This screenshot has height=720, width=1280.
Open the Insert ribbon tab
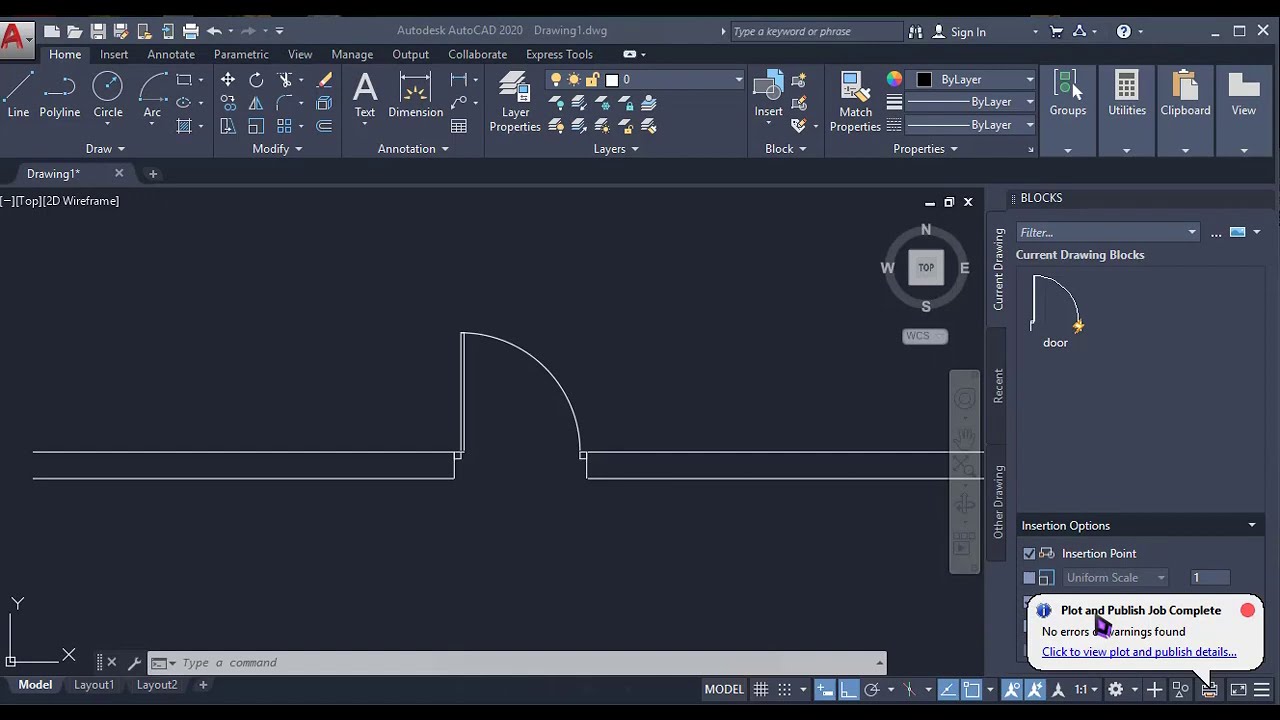(114, 54)
